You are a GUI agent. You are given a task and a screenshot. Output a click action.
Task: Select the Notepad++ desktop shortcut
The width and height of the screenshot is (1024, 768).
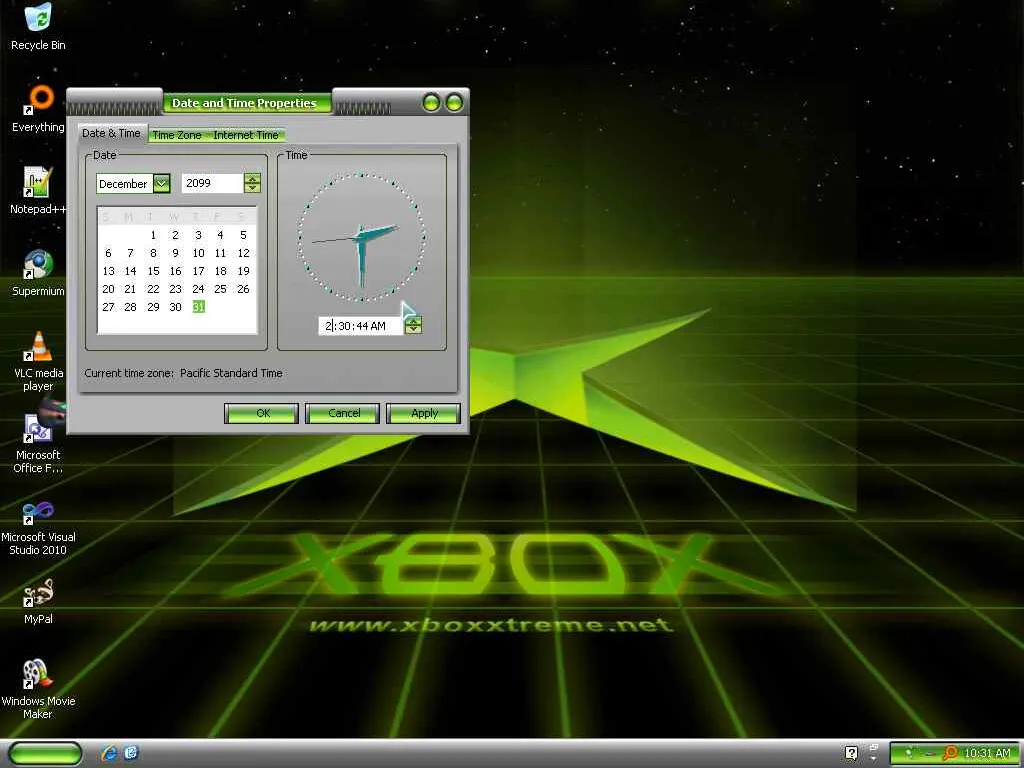point(38,190)
